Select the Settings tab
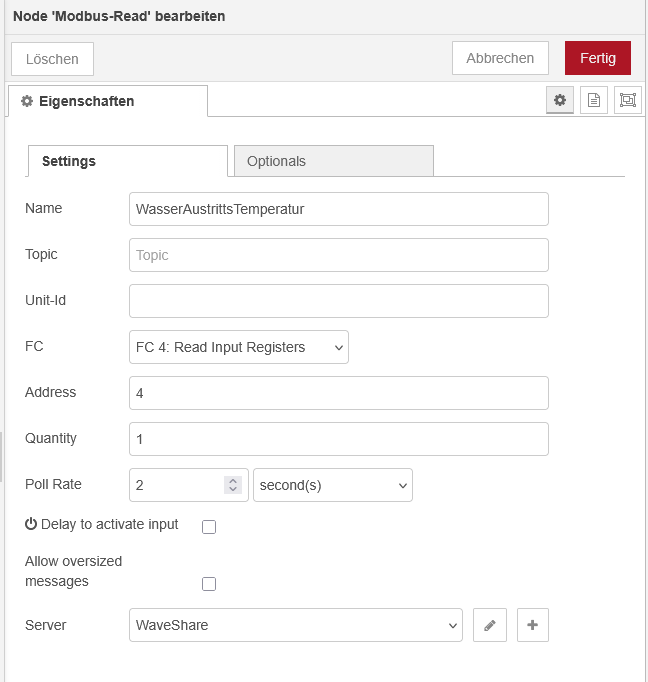This screenshot has height=682, width=648. point(128,161)
